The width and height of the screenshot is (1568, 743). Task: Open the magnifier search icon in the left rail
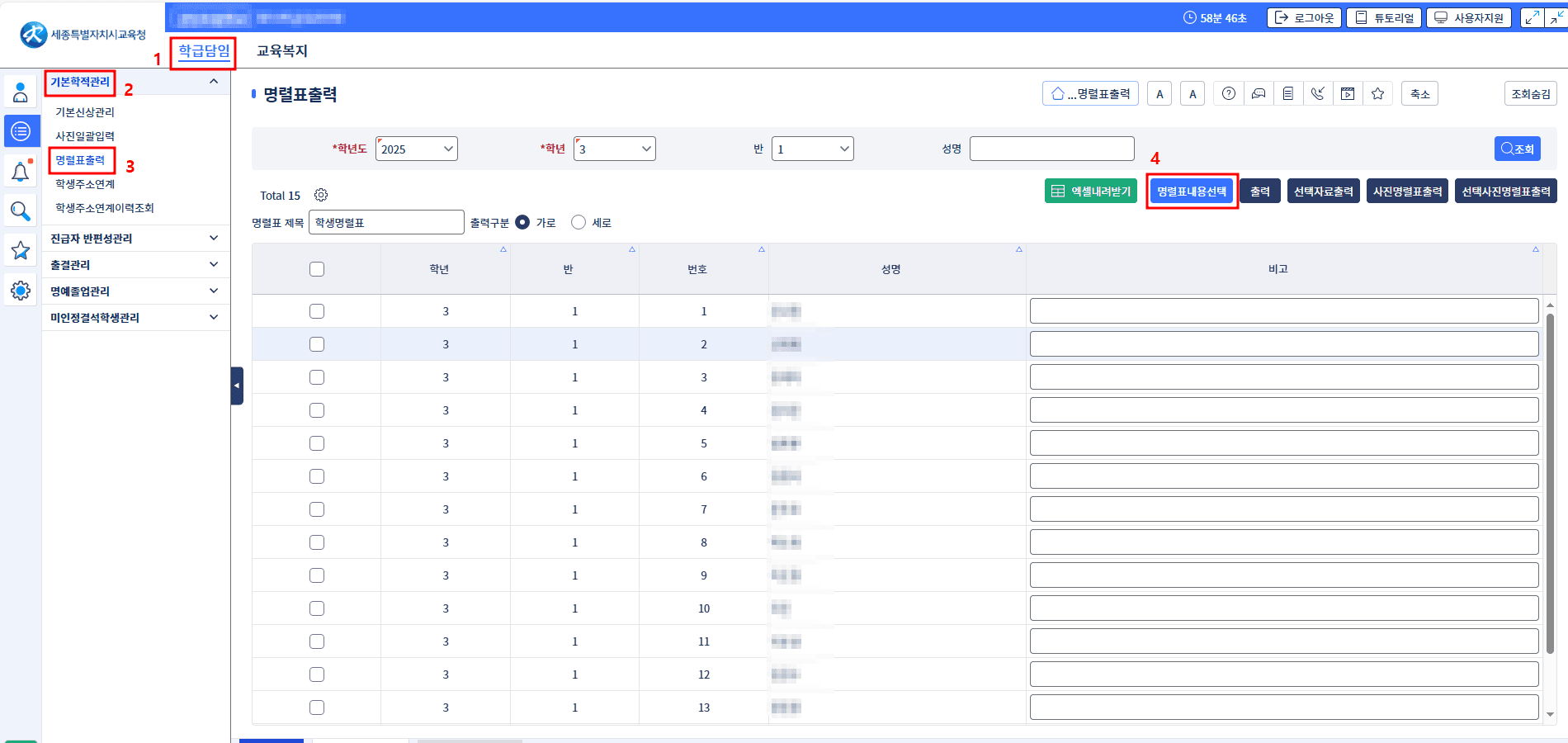click(21, 211)
